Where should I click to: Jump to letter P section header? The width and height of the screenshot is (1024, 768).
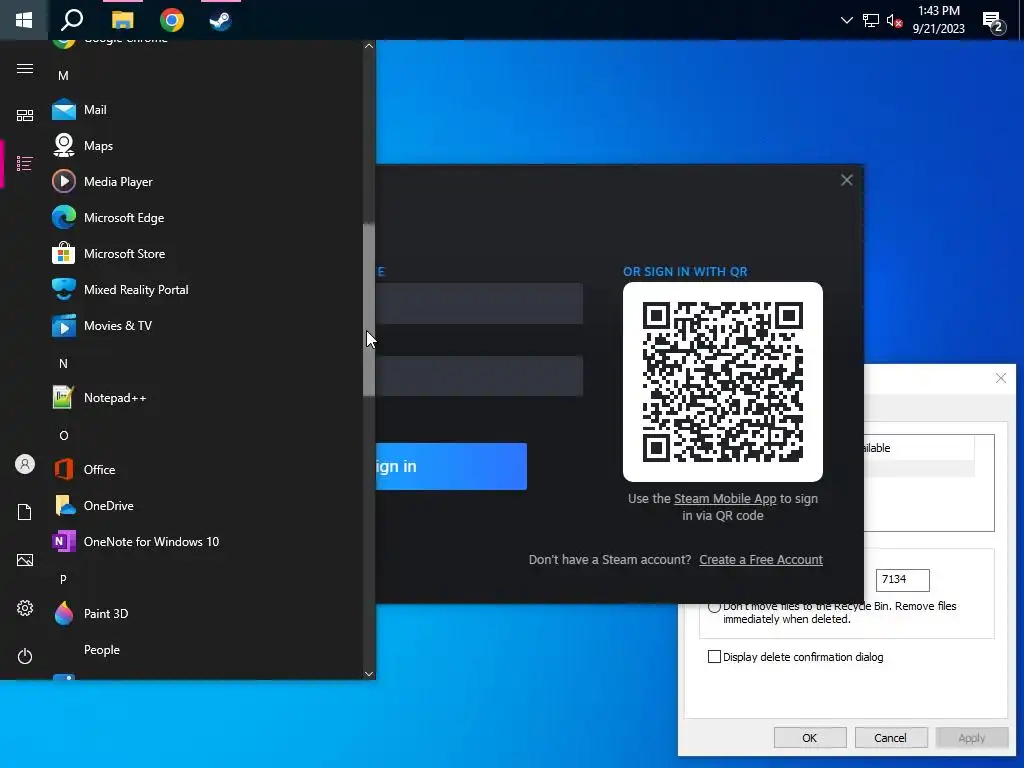pos(63,579)
